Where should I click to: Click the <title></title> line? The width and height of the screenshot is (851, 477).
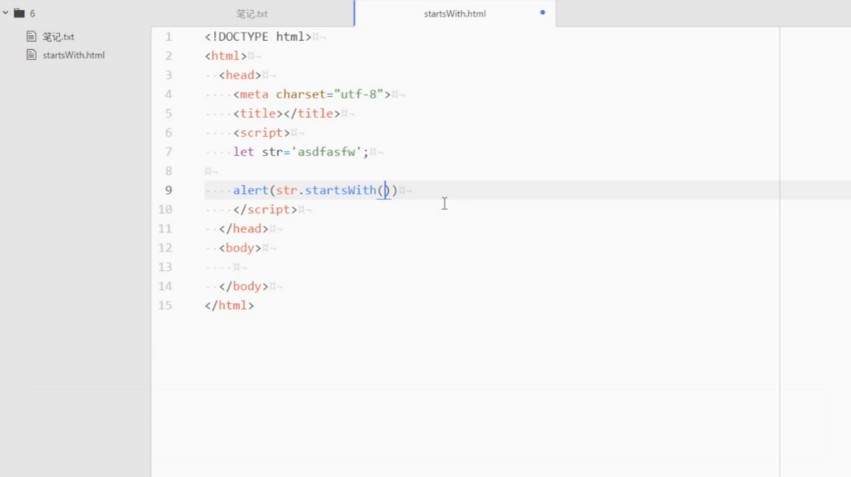(x=287, y=113)
